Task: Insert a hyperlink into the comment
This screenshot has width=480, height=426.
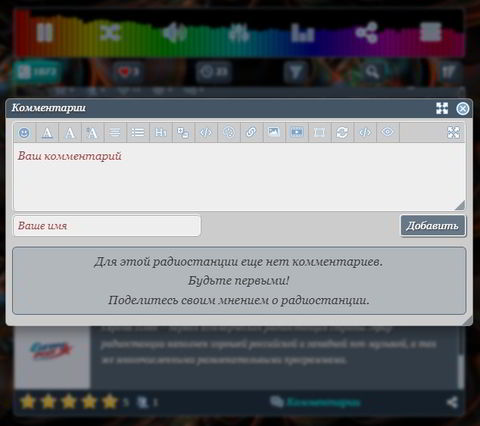Action: click(x=251, y=133)
